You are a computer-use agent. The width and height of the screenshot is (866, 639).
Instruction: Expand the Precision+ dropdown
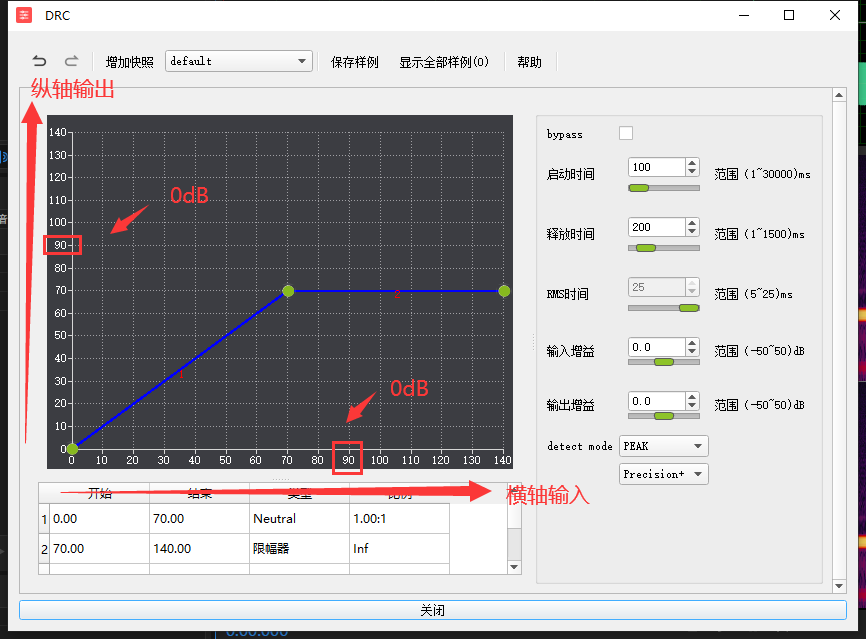[663, 474]
